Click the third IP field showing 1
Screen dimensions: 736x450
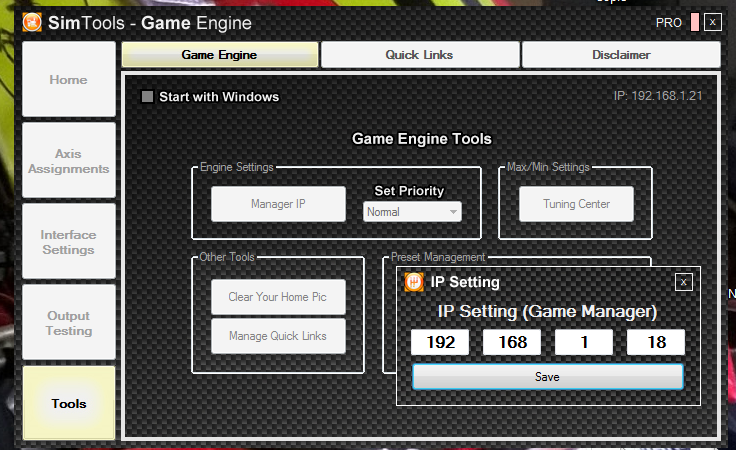pos(584,342)
